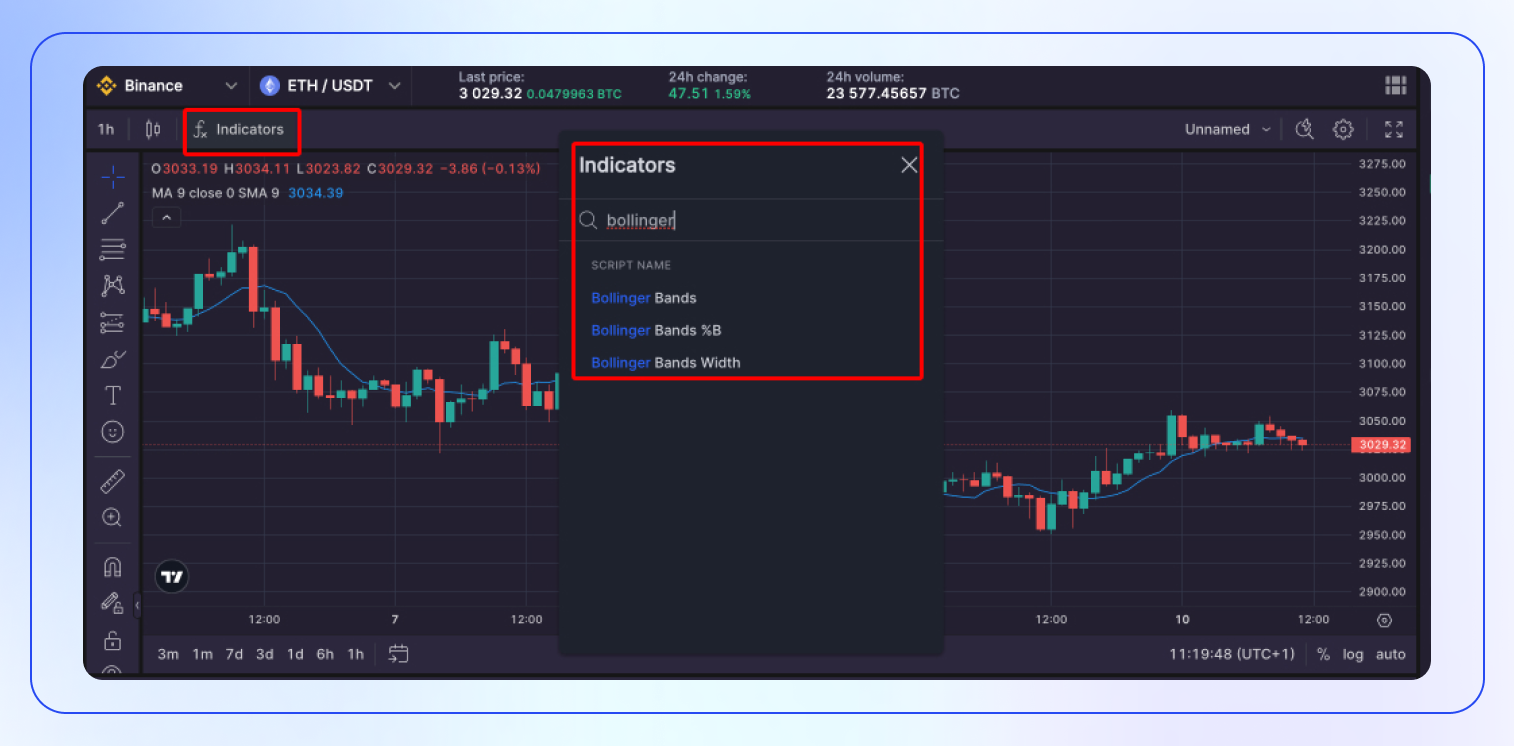Click the 11:19:48 (UTC+1) timezone
This screenshot has width=1514, height=746.
pos(1231,654)
